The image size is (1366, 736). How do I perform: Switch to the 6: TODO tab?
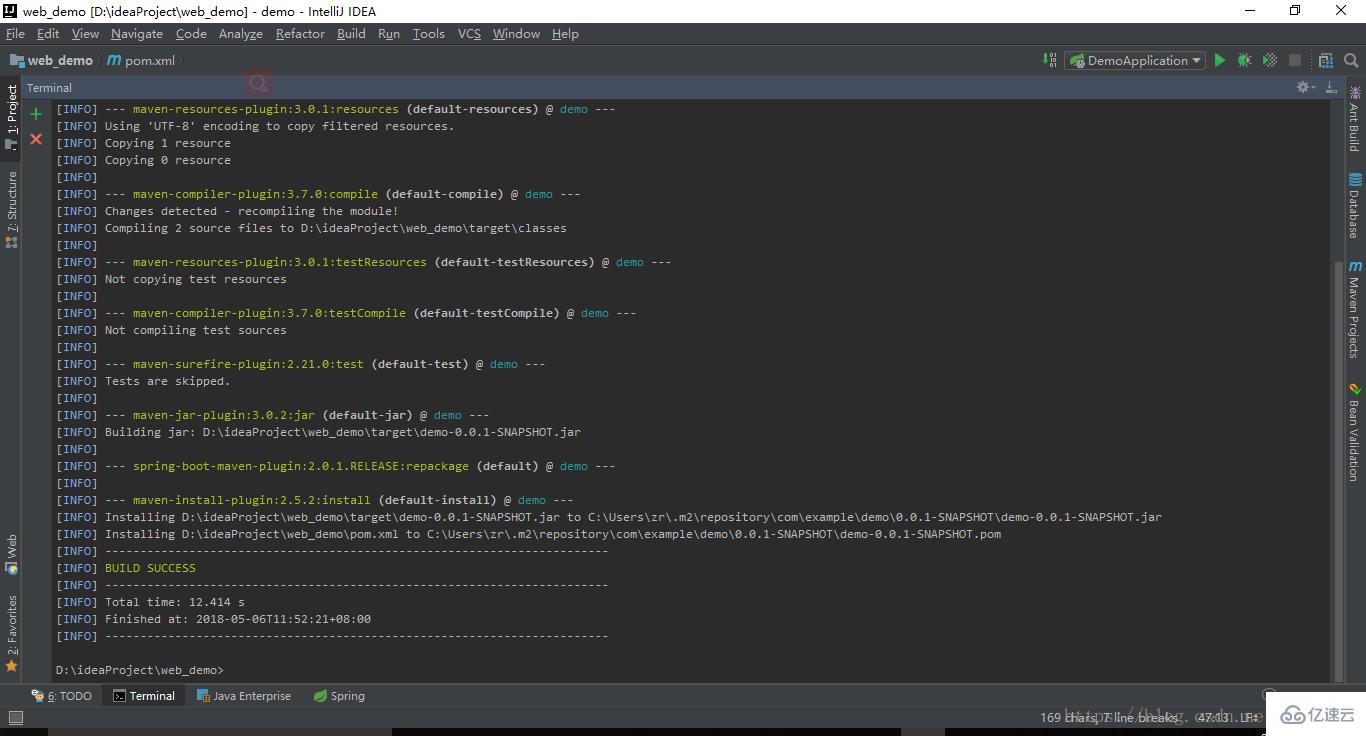click(62, 696)
